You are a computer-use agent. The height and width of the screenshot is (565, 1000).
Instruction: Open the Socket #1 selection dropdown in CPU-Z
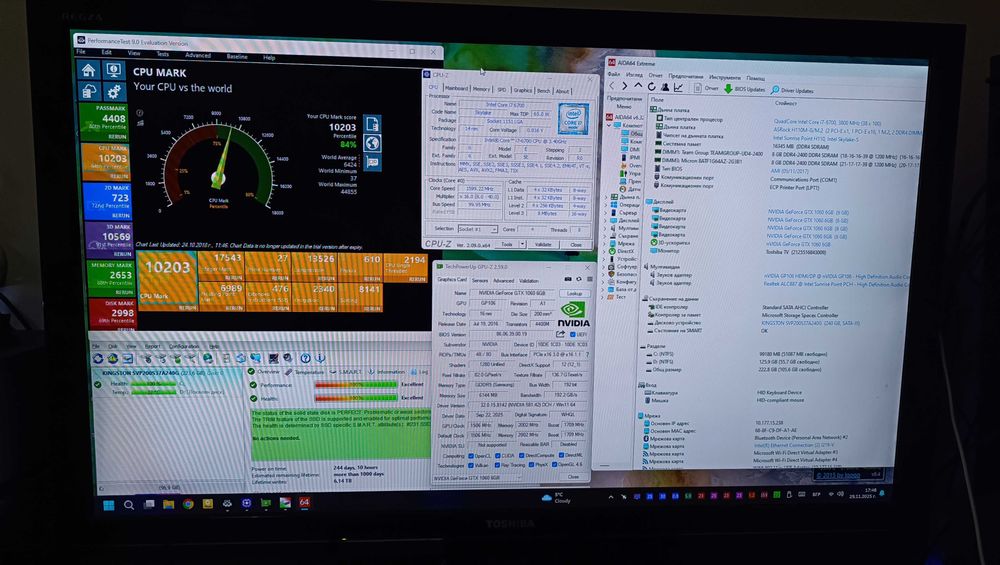(x=478, y=229)
